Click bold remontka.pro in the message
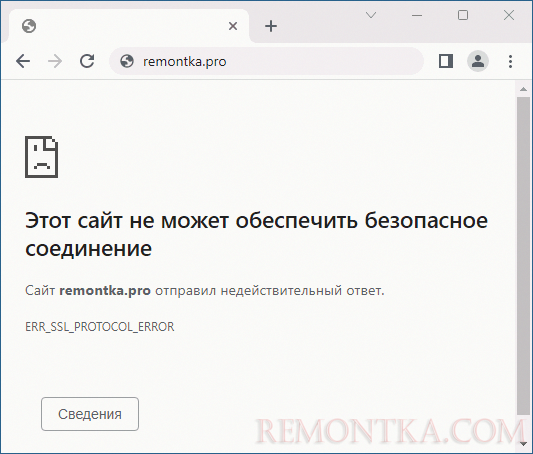This screenshot has width=533, height=454. tap(105, 291)
